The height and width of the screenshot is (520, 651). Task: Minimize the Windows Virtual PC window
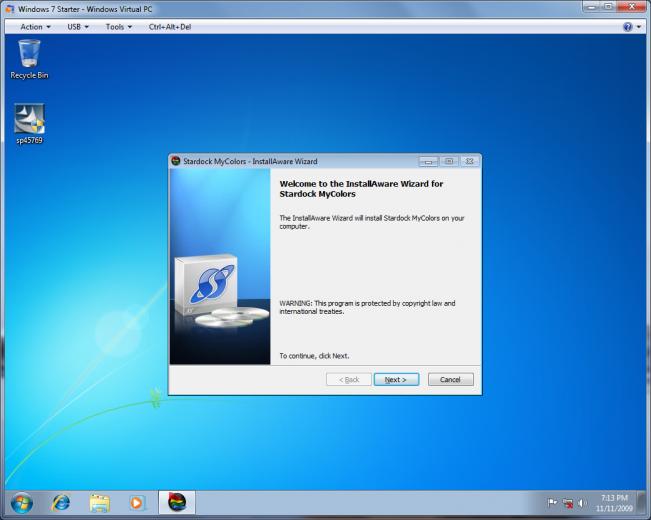591,7
